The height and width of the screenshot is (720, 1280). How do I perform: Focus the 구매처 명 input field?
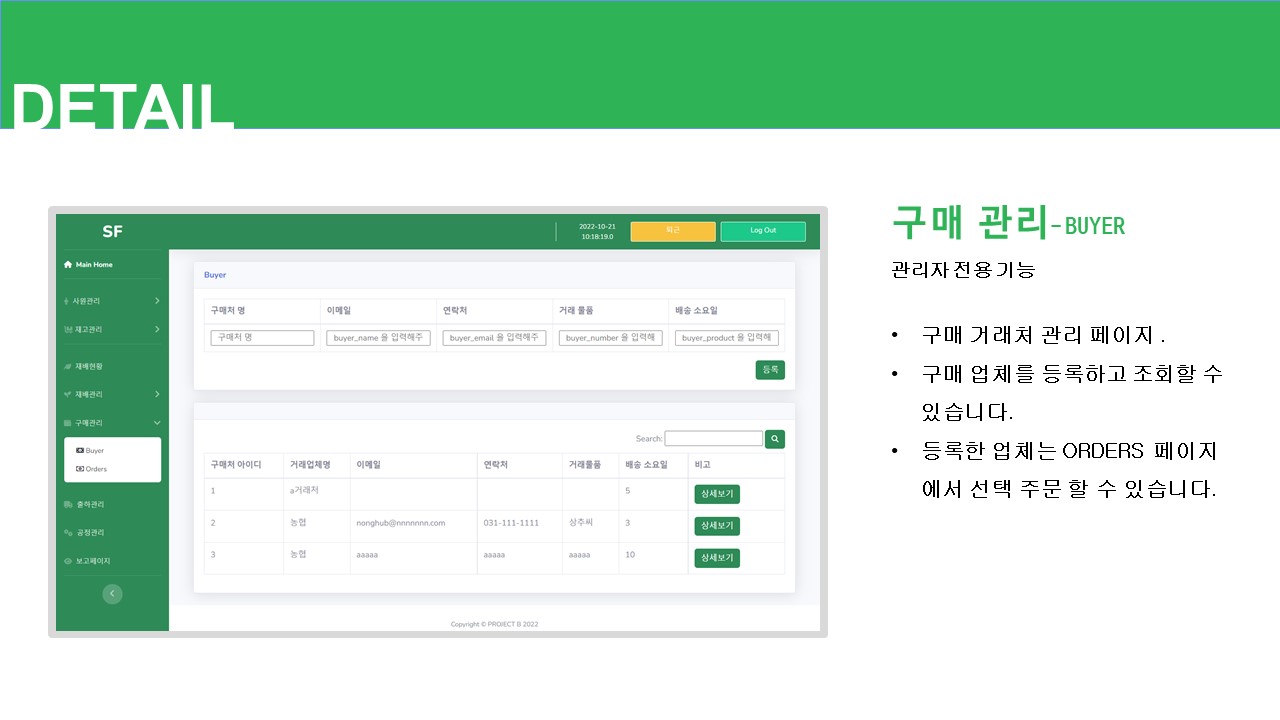point(263,338)
